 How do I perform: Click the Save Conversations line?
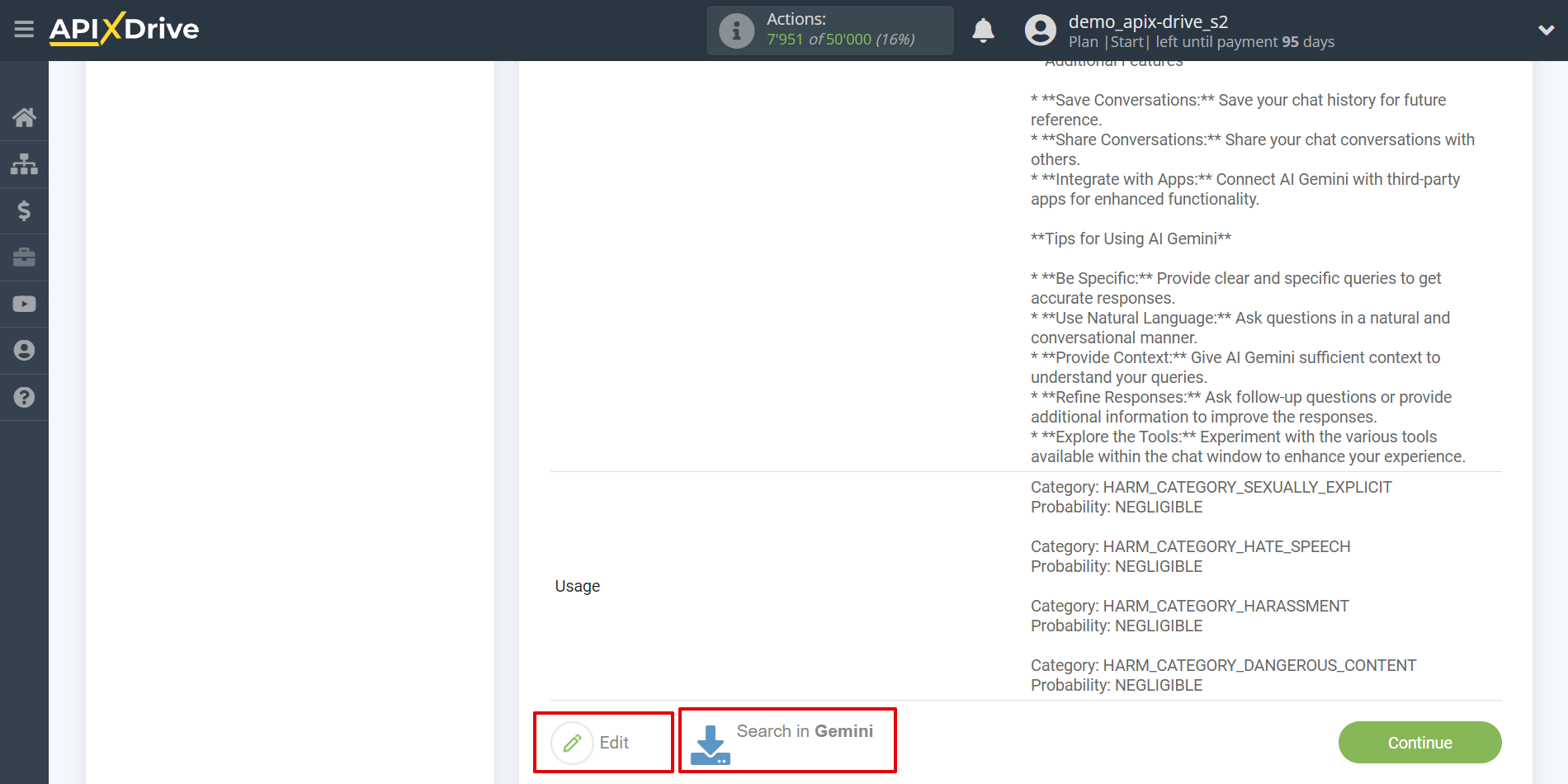tap(1238, 110)
